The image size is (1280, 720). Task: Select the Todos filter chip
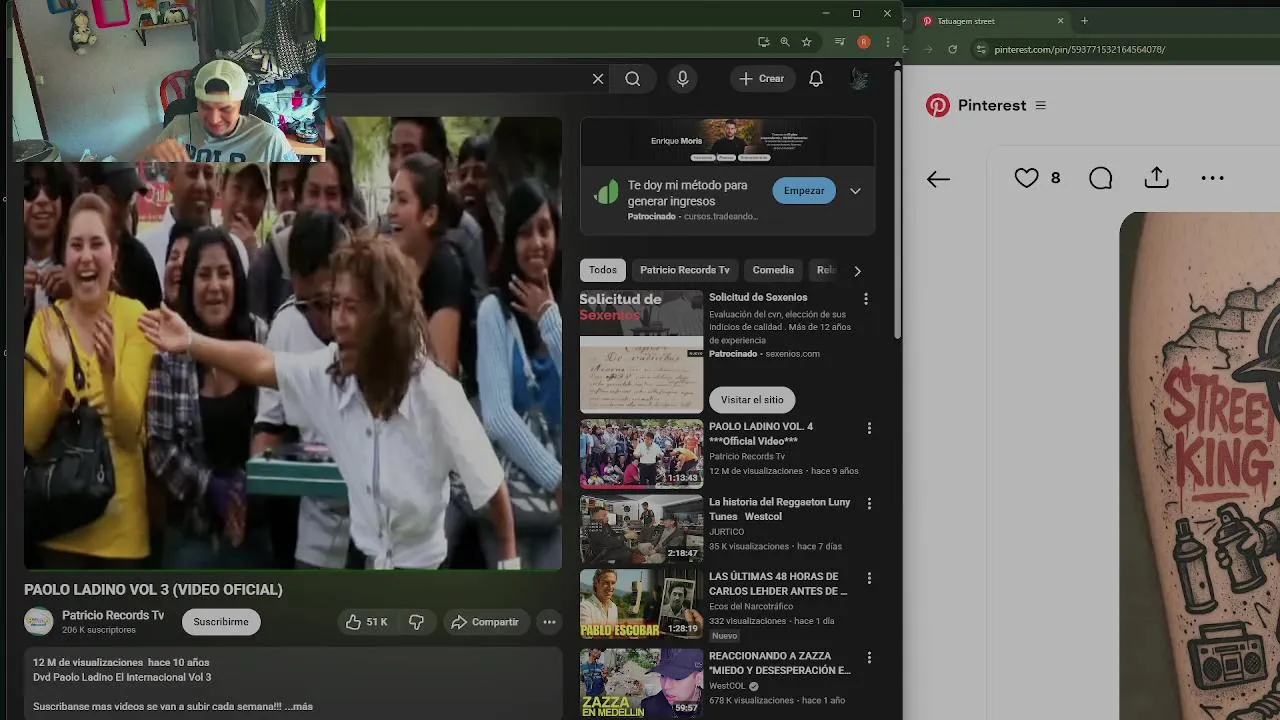coord(603,270)
